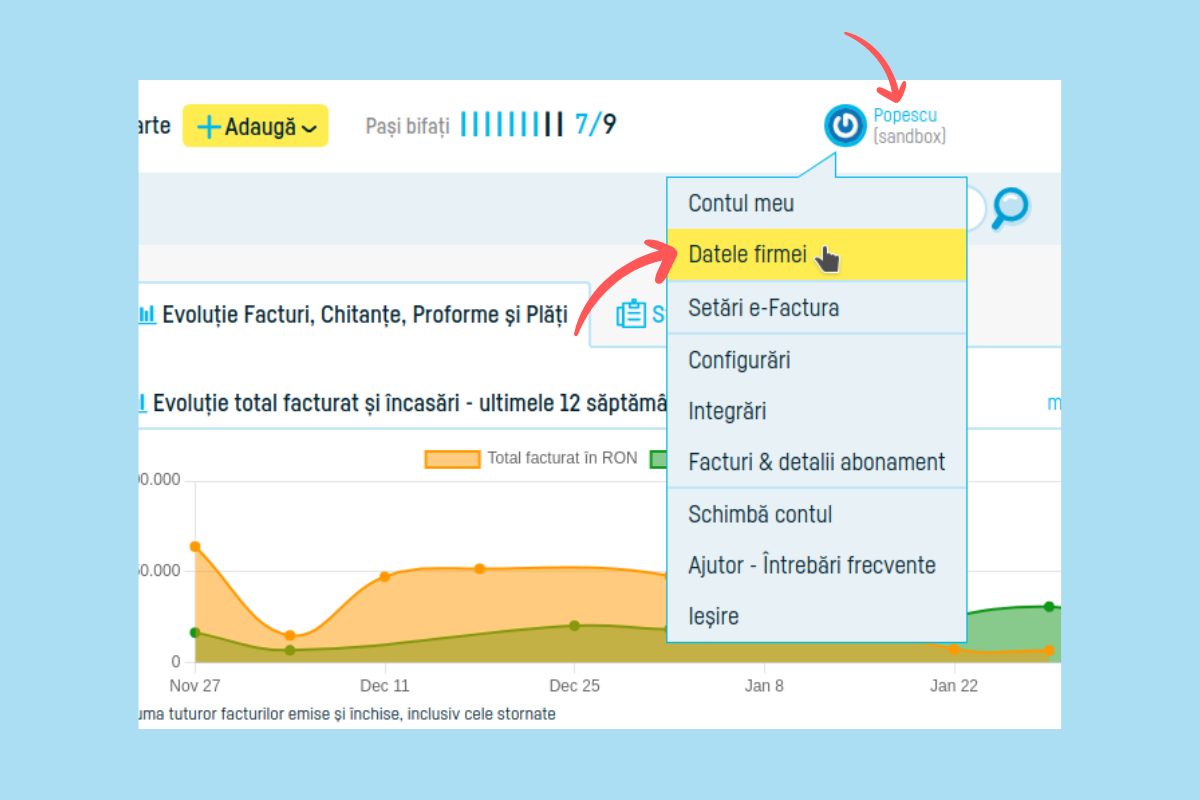Click the plus icon on Adaugă button

208,127
